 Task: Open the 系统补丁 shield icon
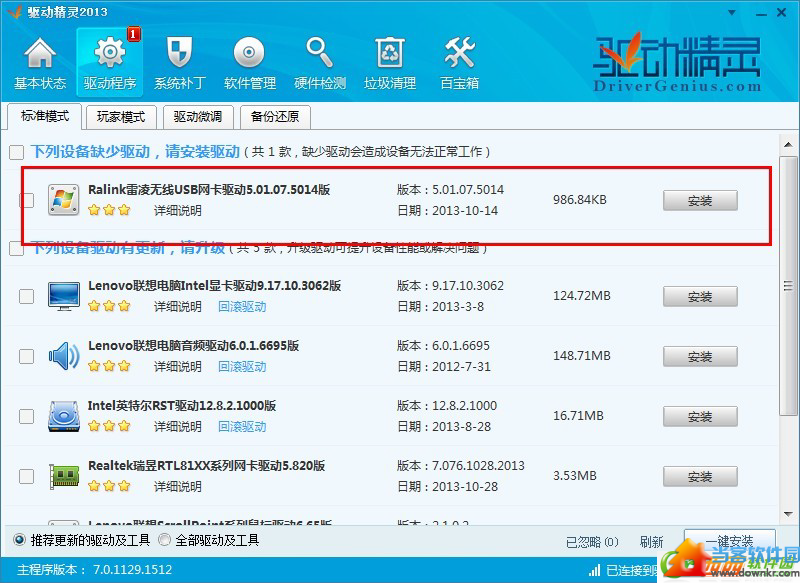tap(180, 53)
